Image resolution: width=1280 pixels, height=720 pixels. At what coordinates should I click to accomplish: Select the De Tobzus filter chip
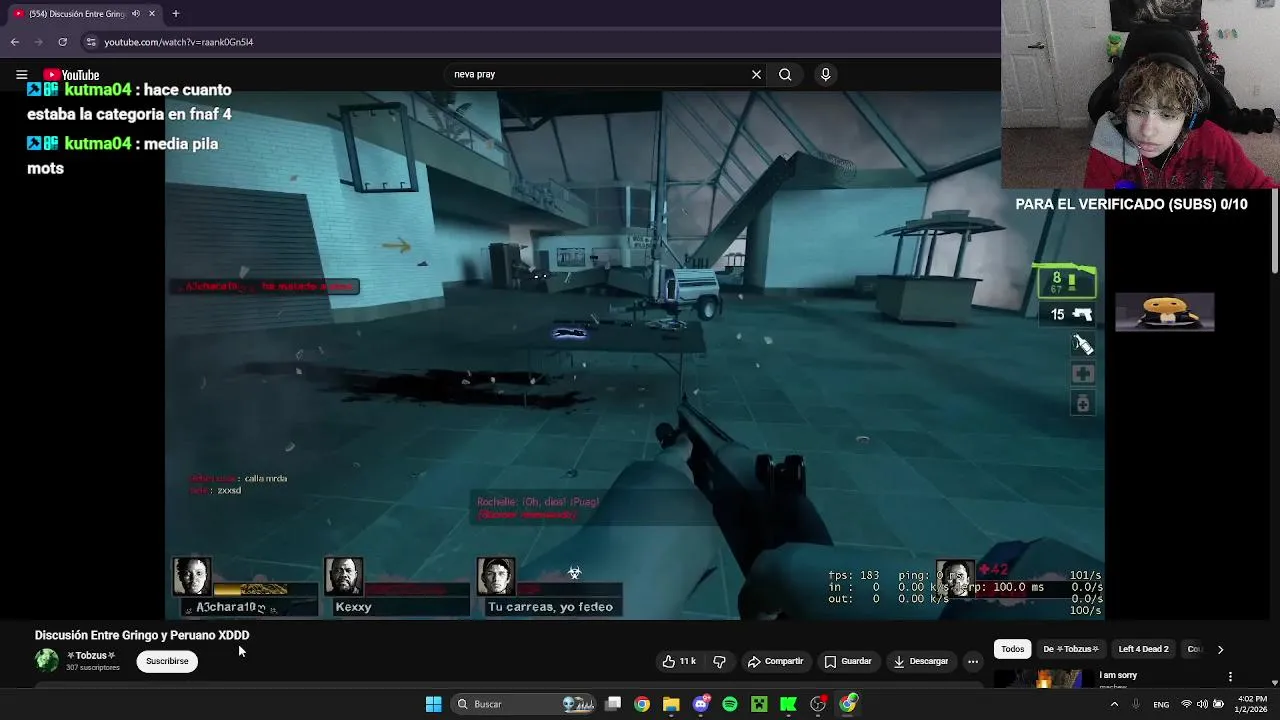coord(1071,649)
